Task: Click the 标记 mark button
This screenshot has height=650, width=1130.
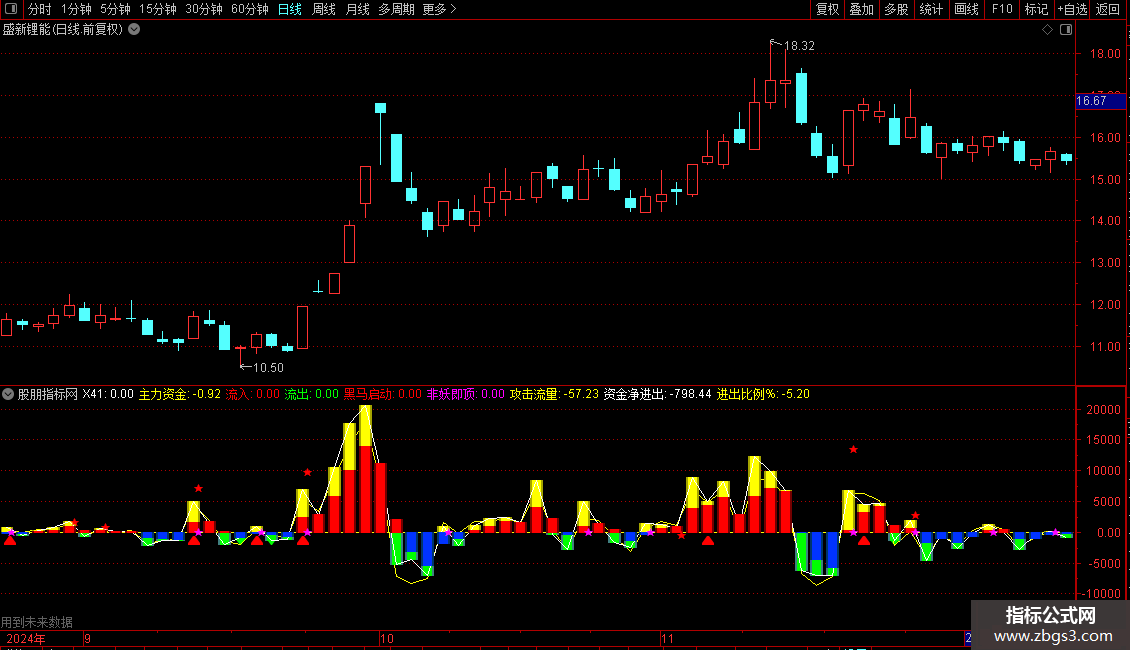Action: 1036,9
